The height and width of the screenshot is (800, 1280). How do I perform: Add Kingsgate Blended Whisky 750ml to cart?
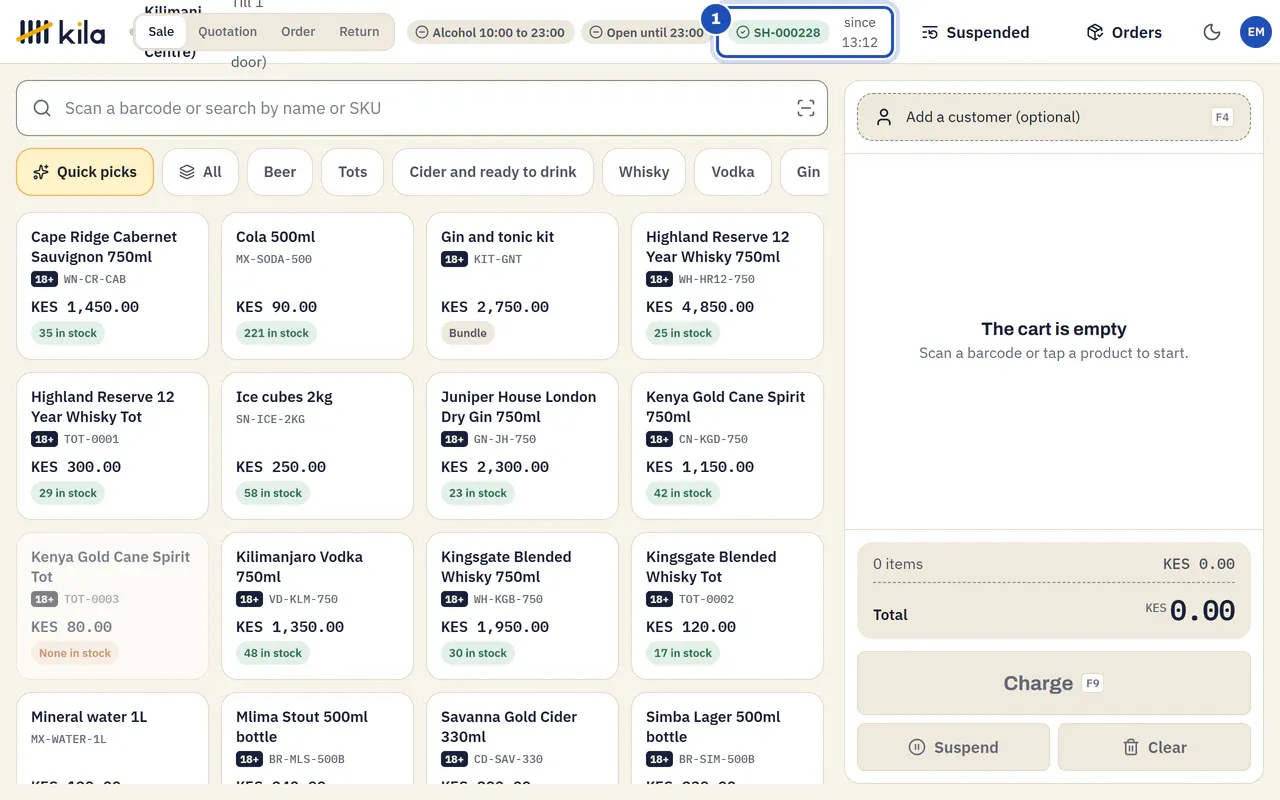522,606
